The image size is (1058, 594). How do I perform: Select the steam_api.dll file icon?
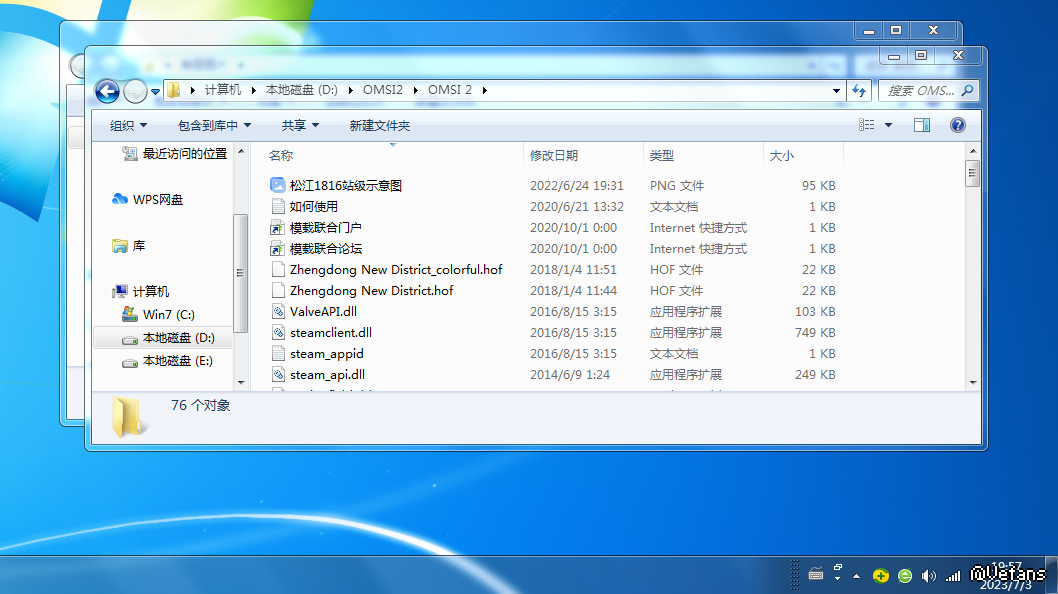[277, 374]
